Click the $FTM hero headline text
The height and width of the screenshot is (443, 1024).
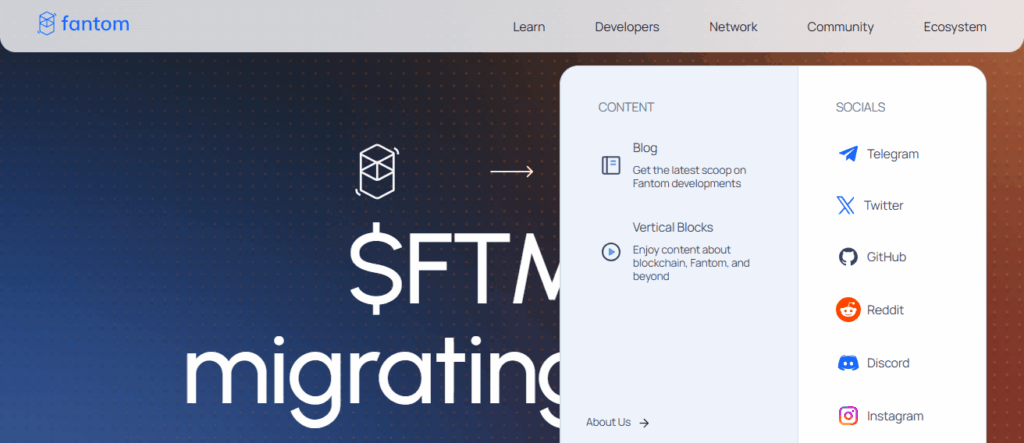click(x=455, y=268)
